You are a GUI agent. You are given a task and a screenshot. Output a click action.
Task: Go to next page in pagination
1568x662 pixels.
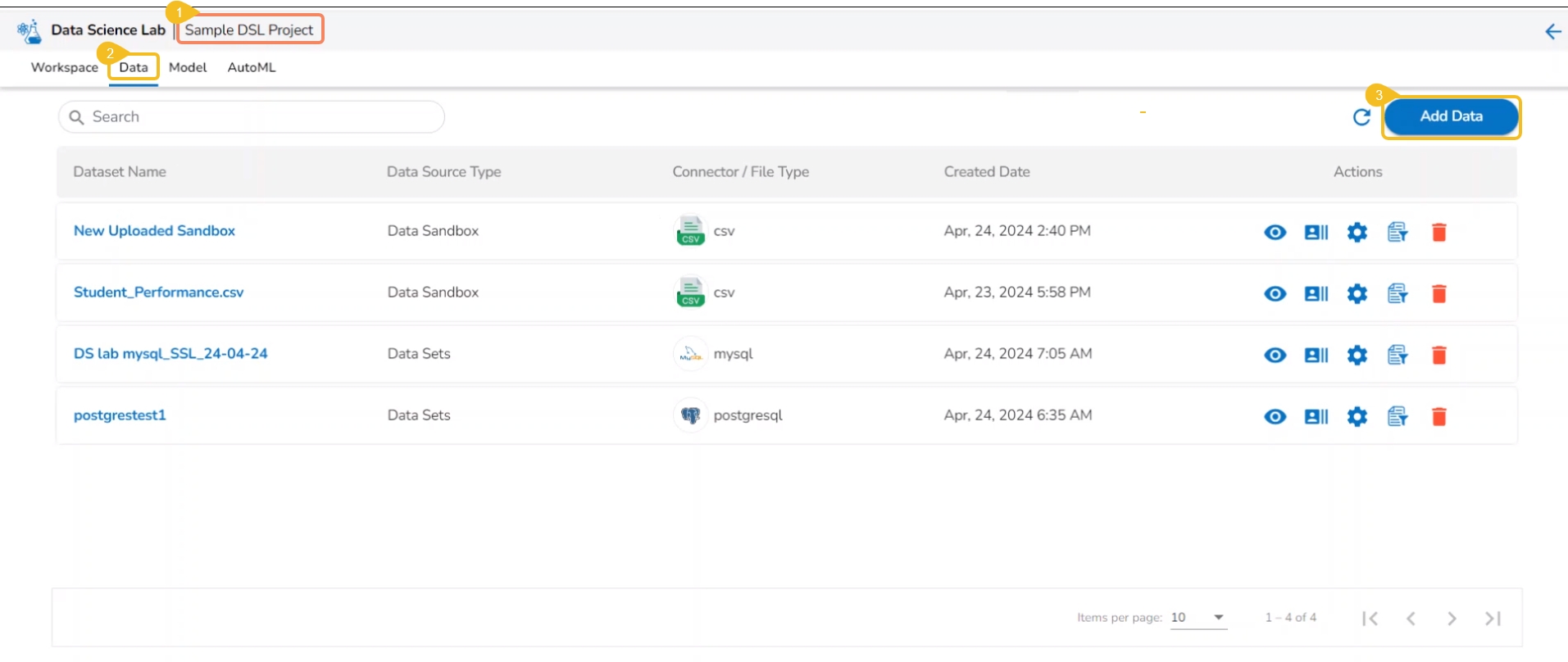pyautogui.click(x=1452, y=619)
